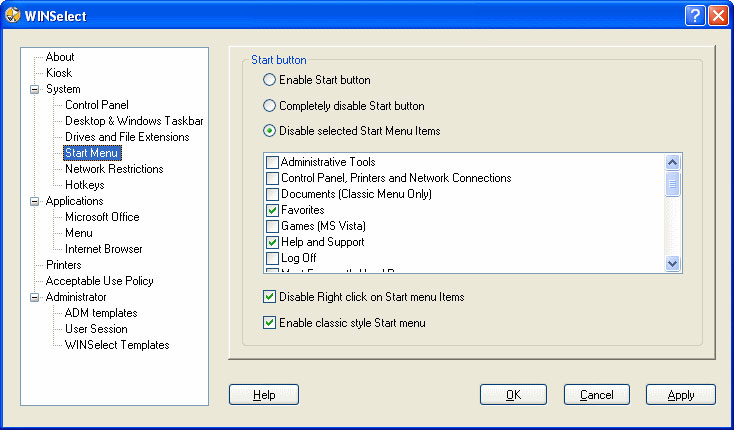The width and height of the screenshot is (734, 430).
Task: Select Start Menu tree item
Action: tap(92, 153)
